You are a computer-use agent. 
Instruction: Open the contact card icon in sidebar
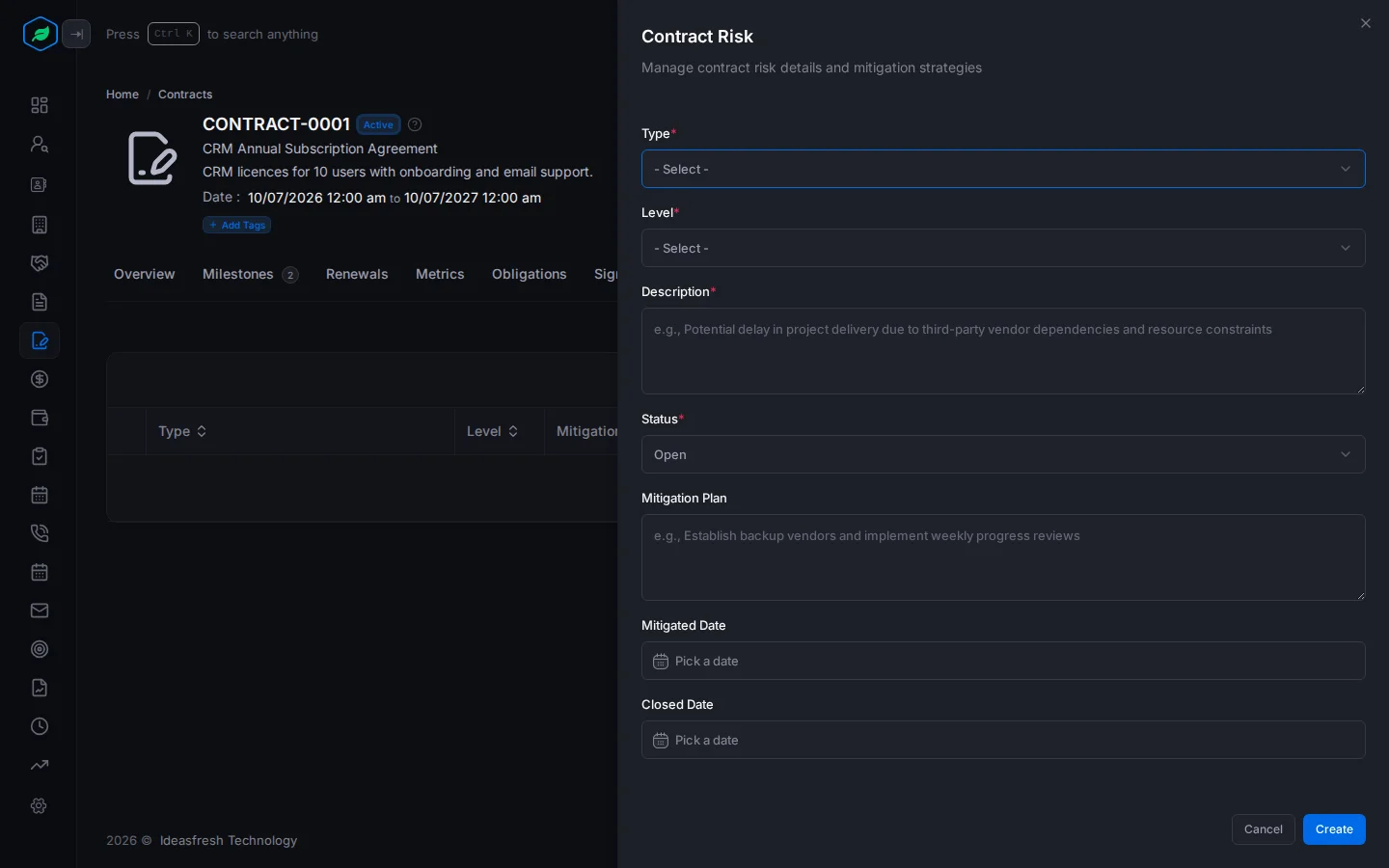(x=40, y=184)
